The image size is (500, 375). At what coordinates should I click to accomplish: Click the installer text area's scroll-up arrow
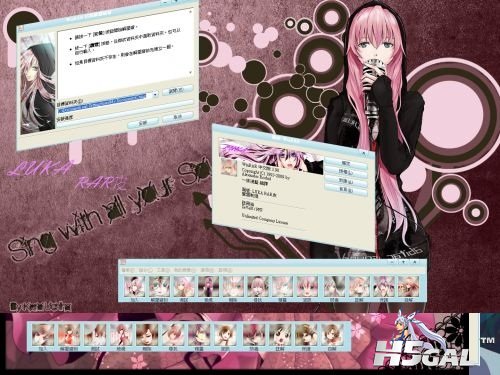190,12
